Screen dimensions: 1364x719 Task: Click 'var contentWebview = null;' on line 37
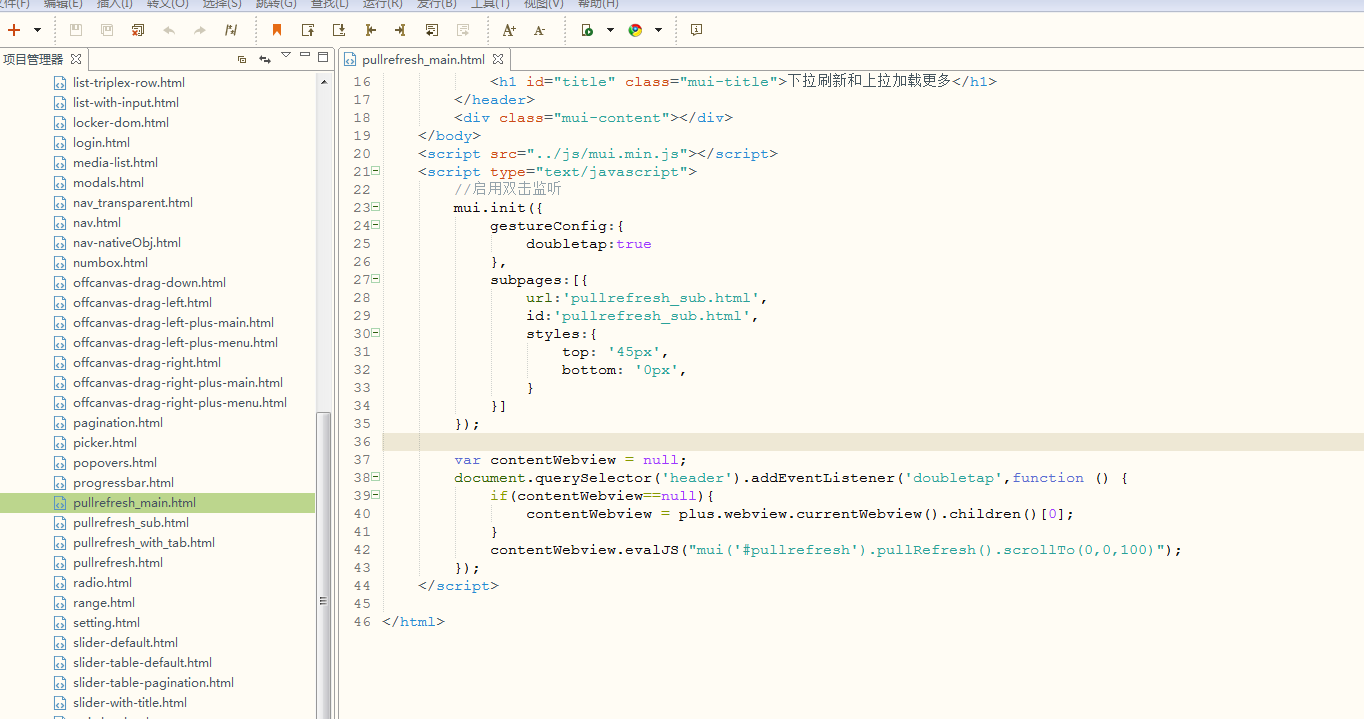tap(570, 459)
